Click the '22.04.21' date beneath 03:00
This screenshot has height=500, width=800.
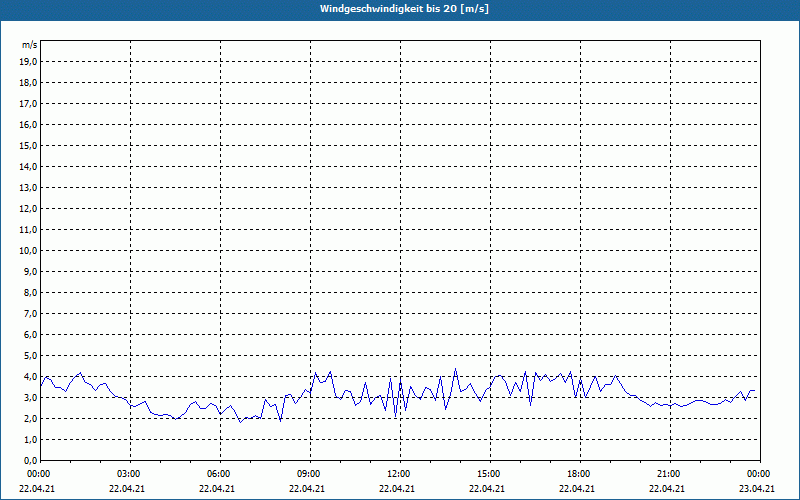click(x=127, y=489)
